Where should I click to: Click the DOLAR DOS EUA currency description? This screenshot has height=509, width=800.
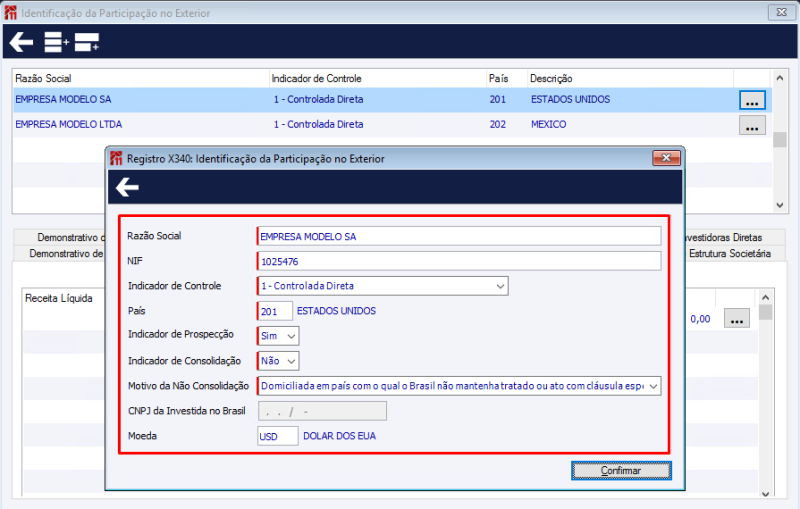tap(339, 436)
